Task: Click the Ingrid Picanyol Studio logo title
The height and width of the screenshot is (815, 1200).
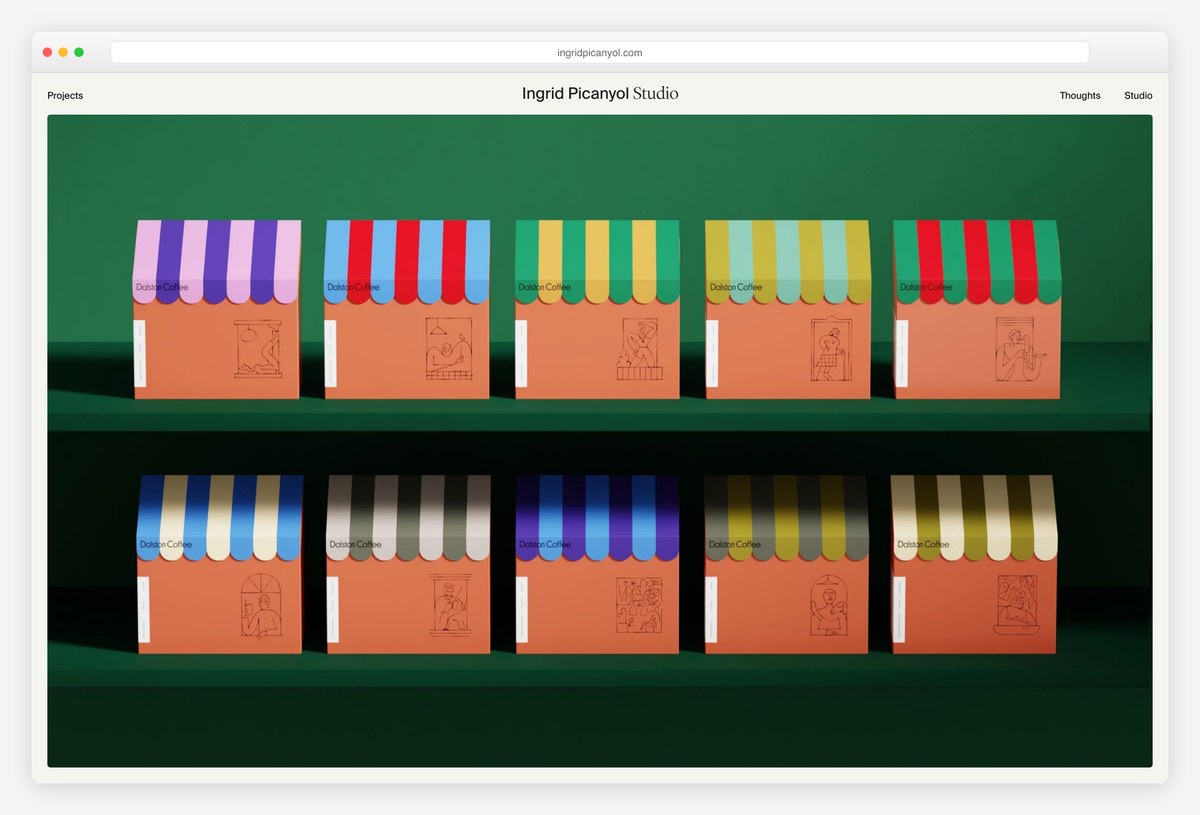Action: click(600, 94)
